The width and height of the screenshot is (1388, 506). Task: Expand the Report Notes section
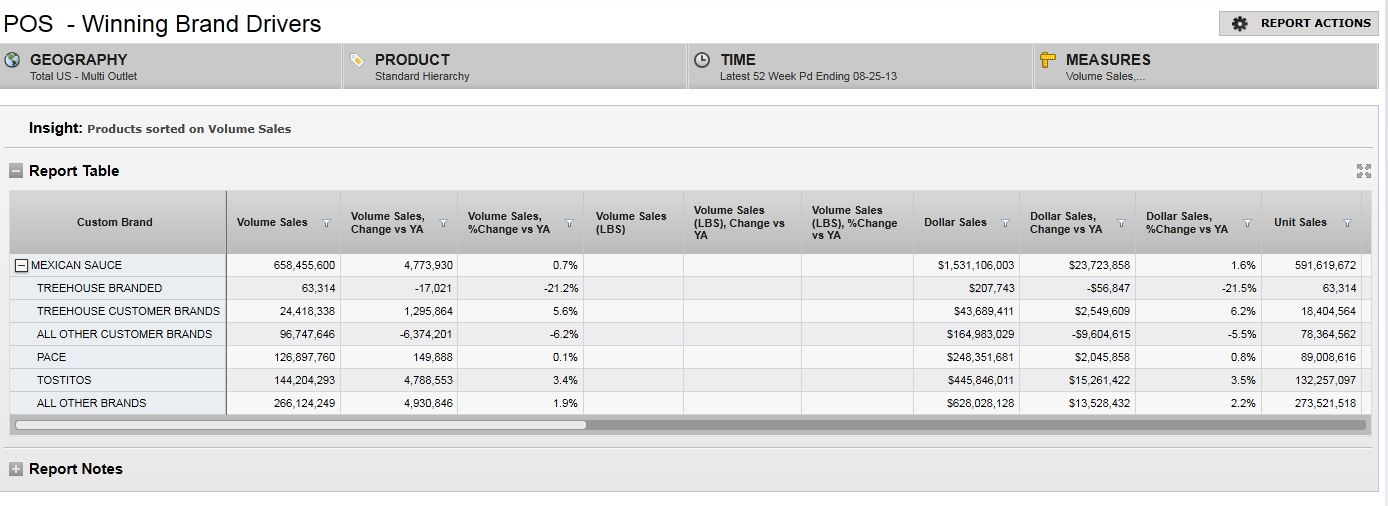16,469
